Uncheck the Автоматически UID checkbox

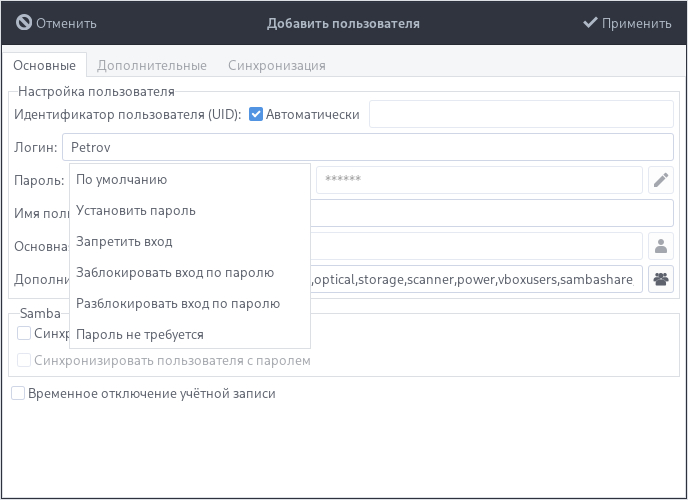click(256, 114)
